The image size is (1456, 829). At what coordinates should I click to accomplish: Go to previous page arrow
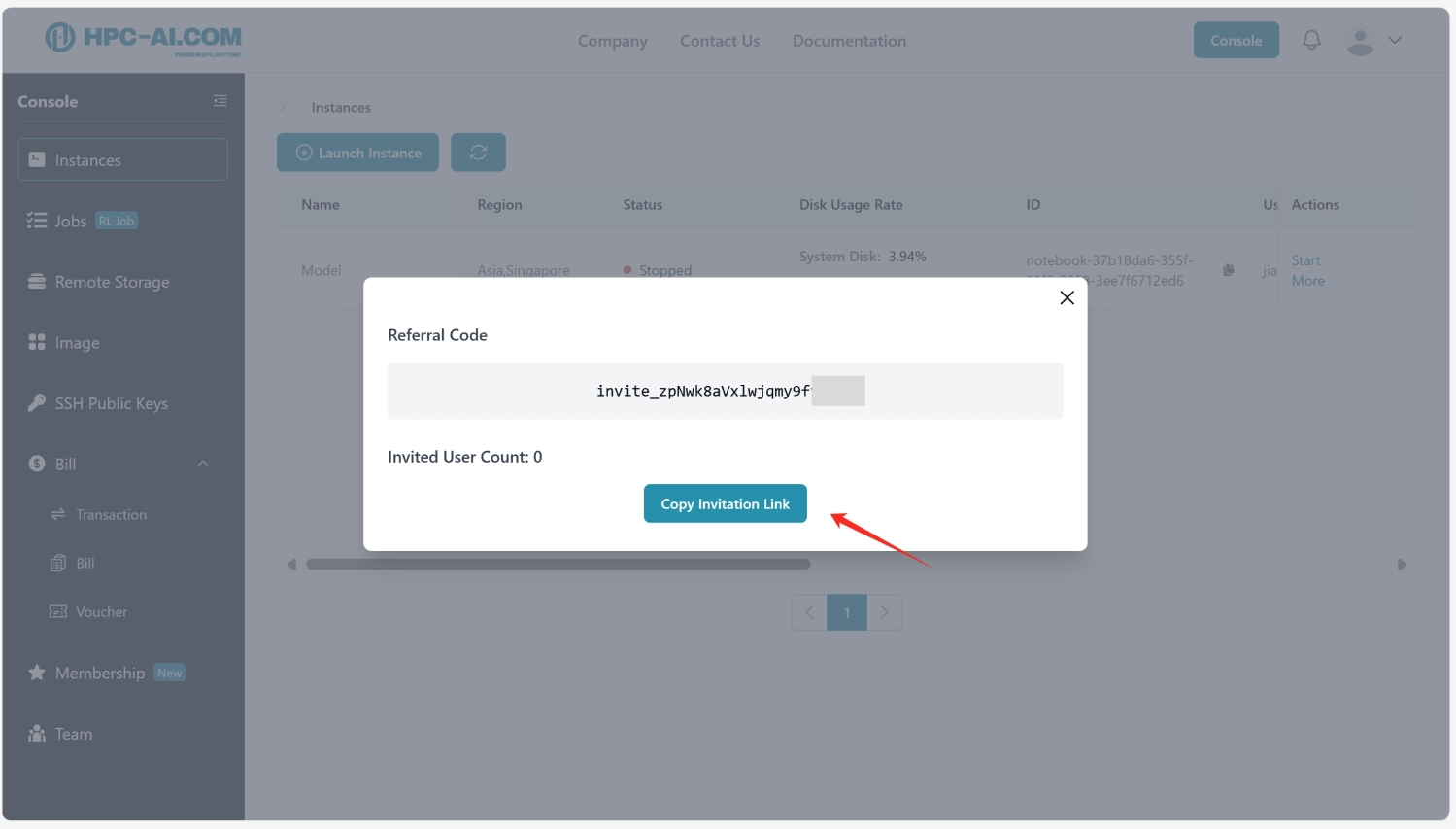809,612
